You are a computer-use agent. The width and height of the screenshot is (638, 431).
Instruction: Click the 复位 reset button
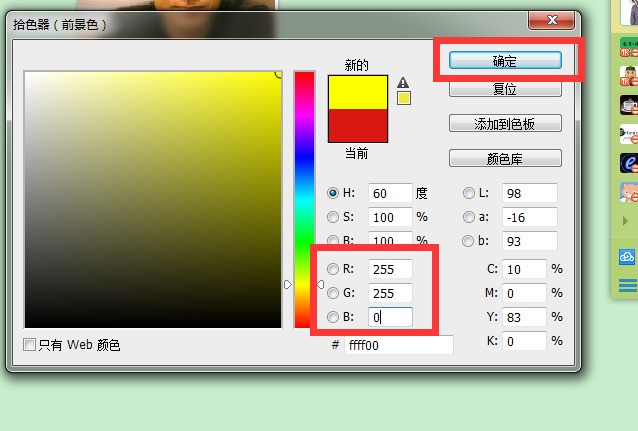[x=505, y=89]
